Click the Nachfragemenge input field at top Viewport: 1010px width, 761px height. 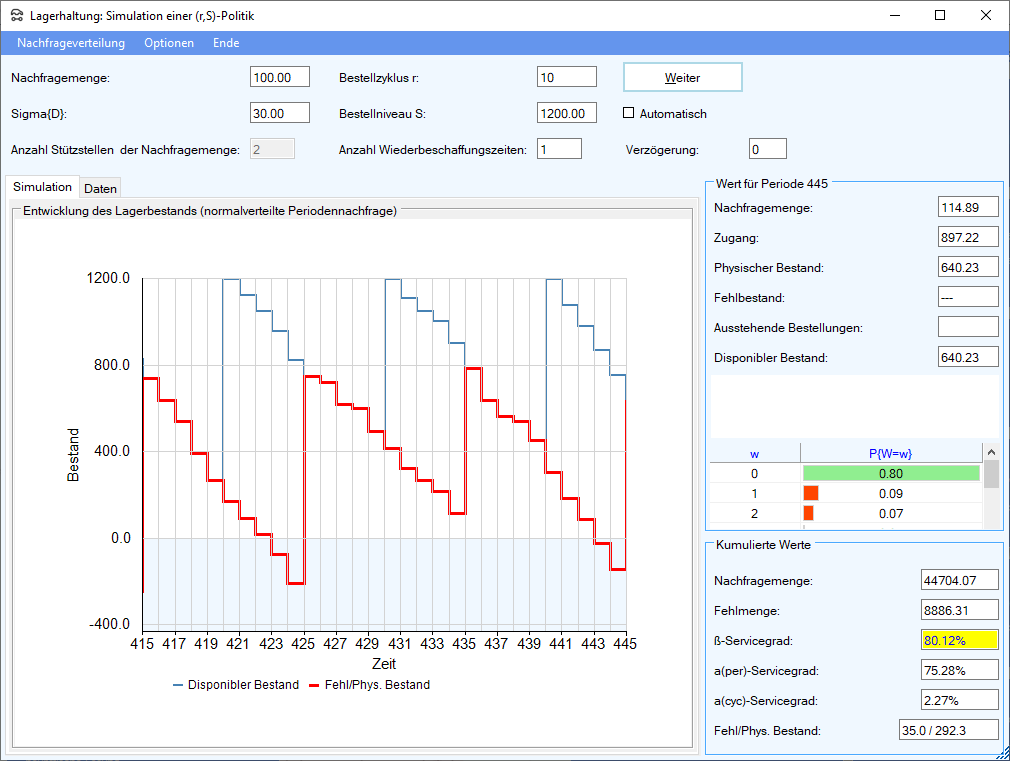pos(279,77)
